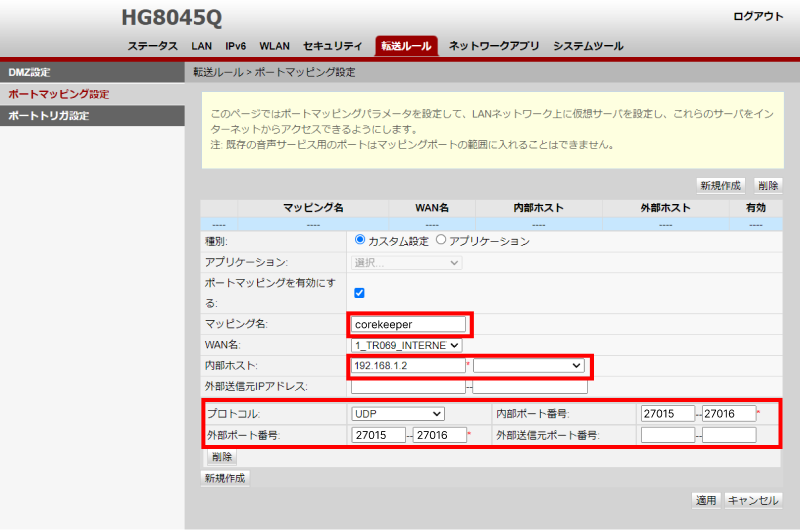Screen dimensions: 800x530
Task: Open ポートトリガ設定 in the sidebar
Action: [x=48, y=116]
